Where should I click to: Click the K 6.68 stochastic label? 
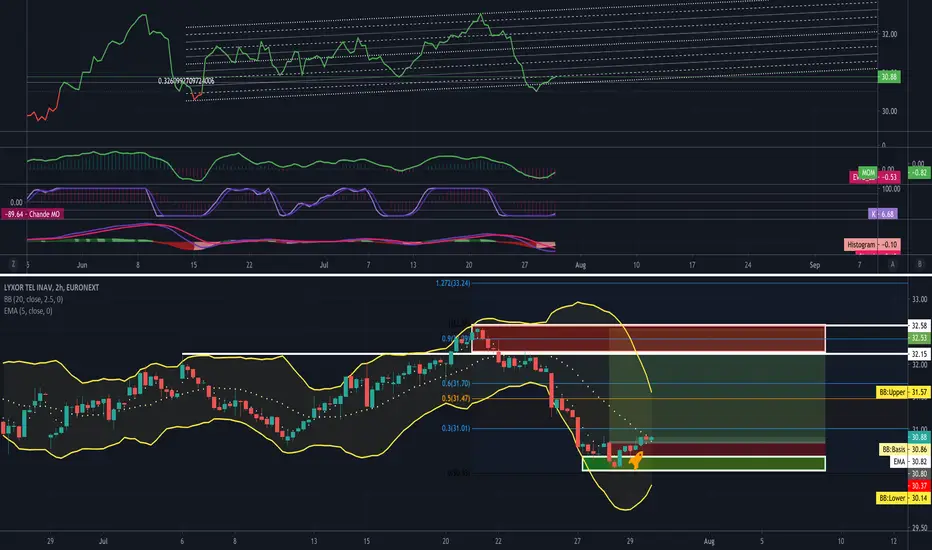click(883, 214)
